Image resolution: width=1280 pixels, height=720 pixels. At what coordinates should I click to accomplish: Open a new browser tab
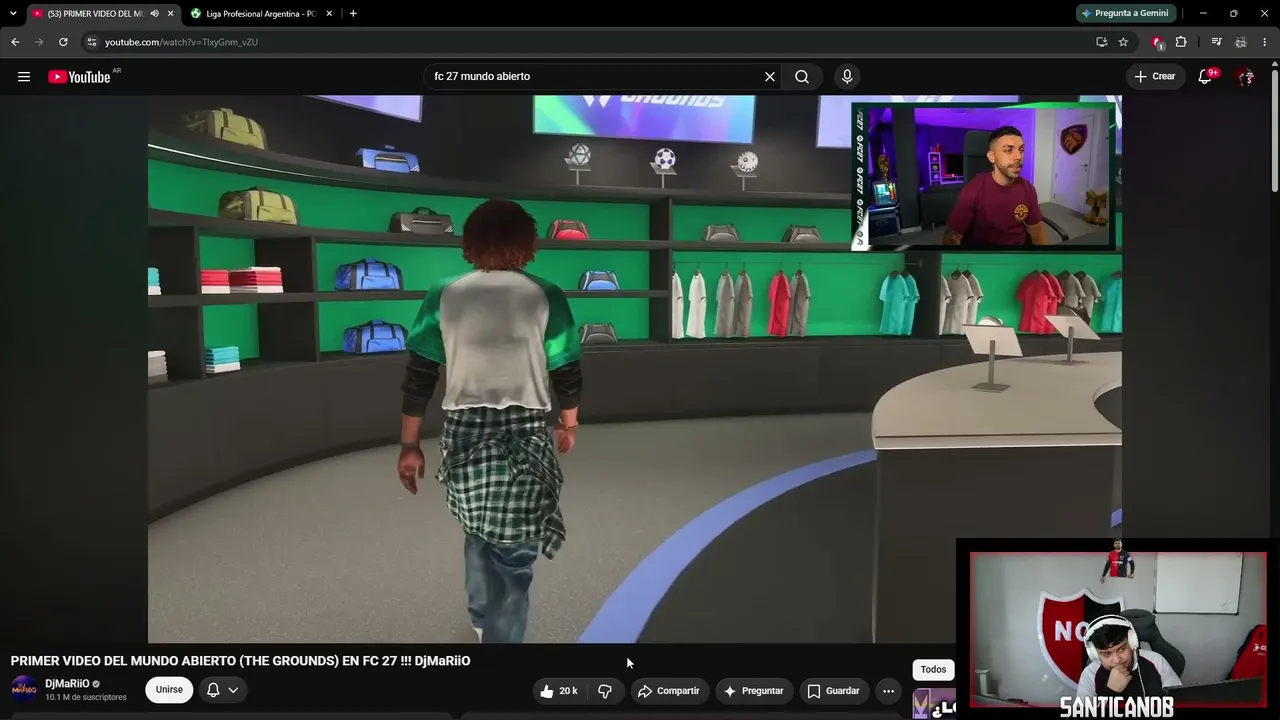pos(353,14)
